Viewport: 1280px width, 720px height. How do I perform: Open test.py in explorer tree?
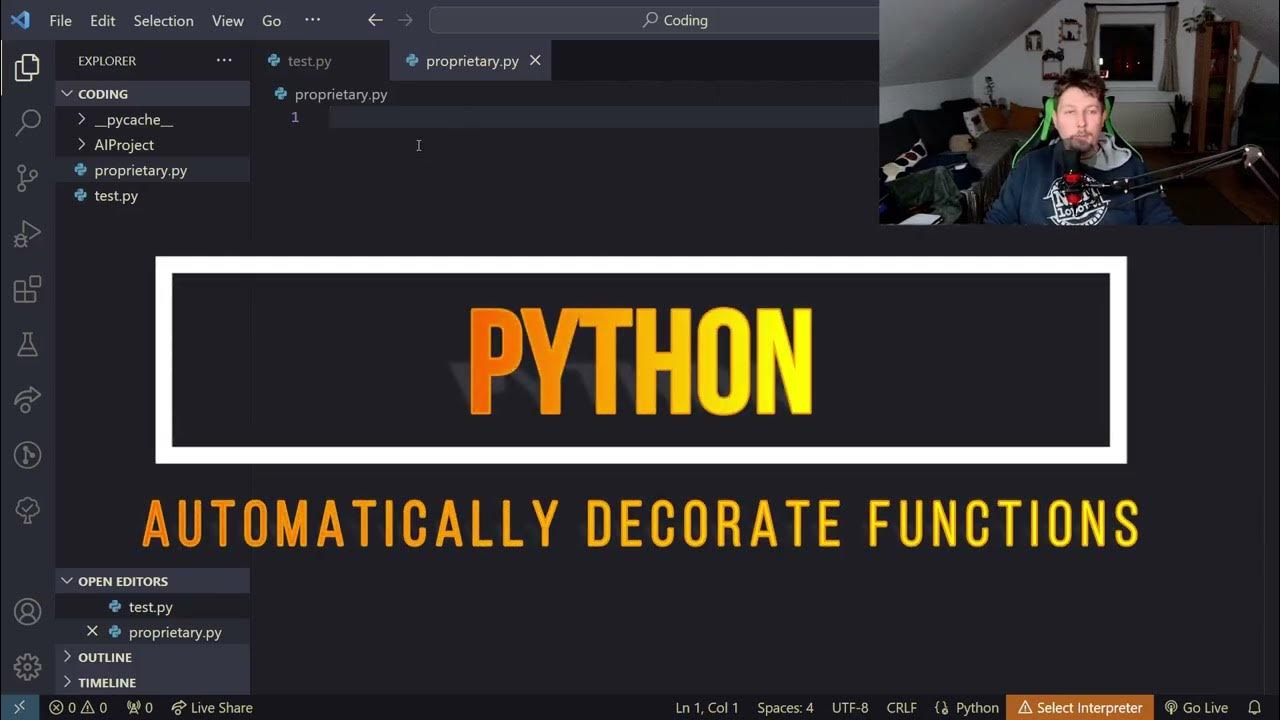pos(152,196)
